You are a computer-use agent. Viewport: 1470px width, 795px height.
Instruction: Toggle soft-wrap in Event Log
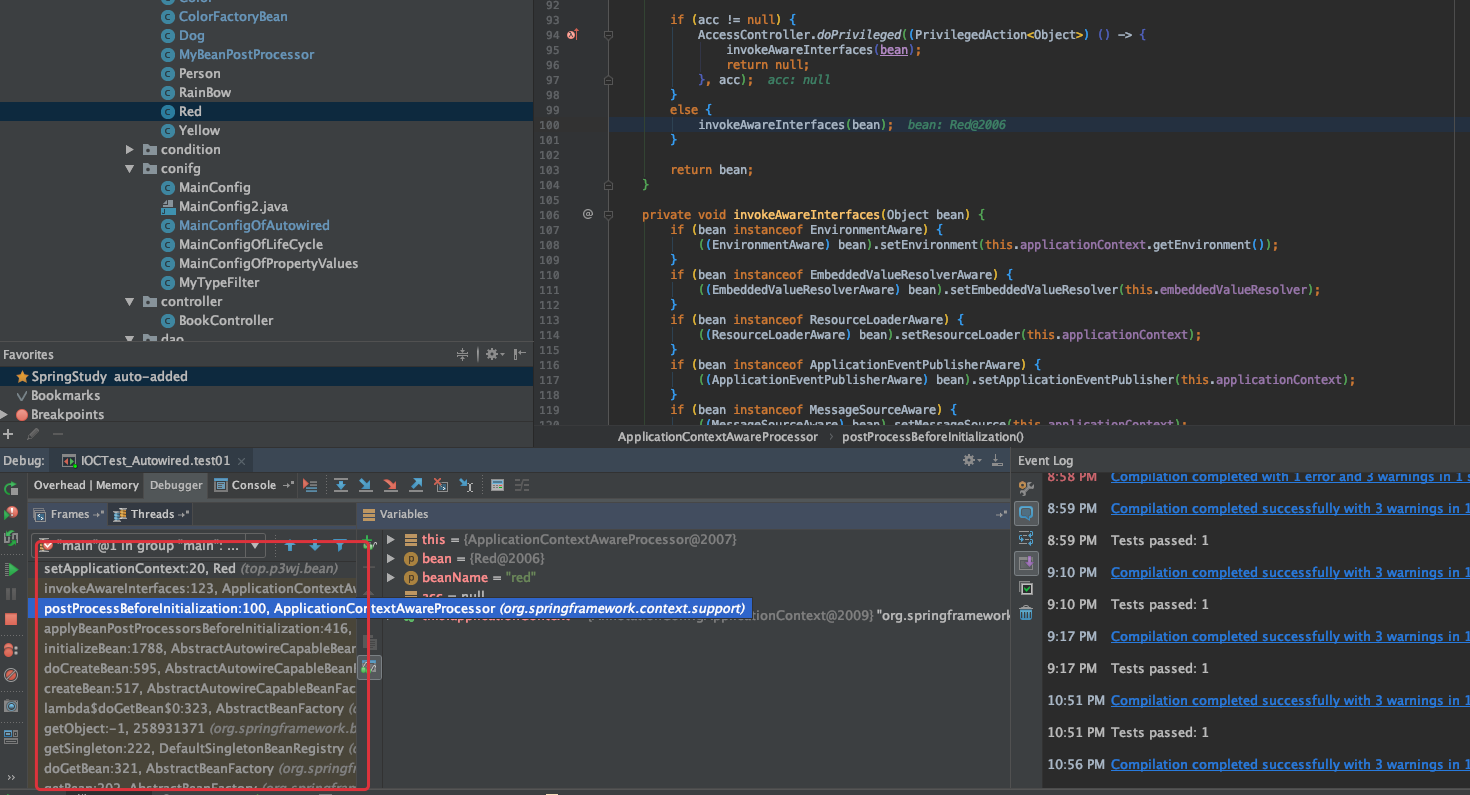pyautogui.click(x=1026, y=538)
